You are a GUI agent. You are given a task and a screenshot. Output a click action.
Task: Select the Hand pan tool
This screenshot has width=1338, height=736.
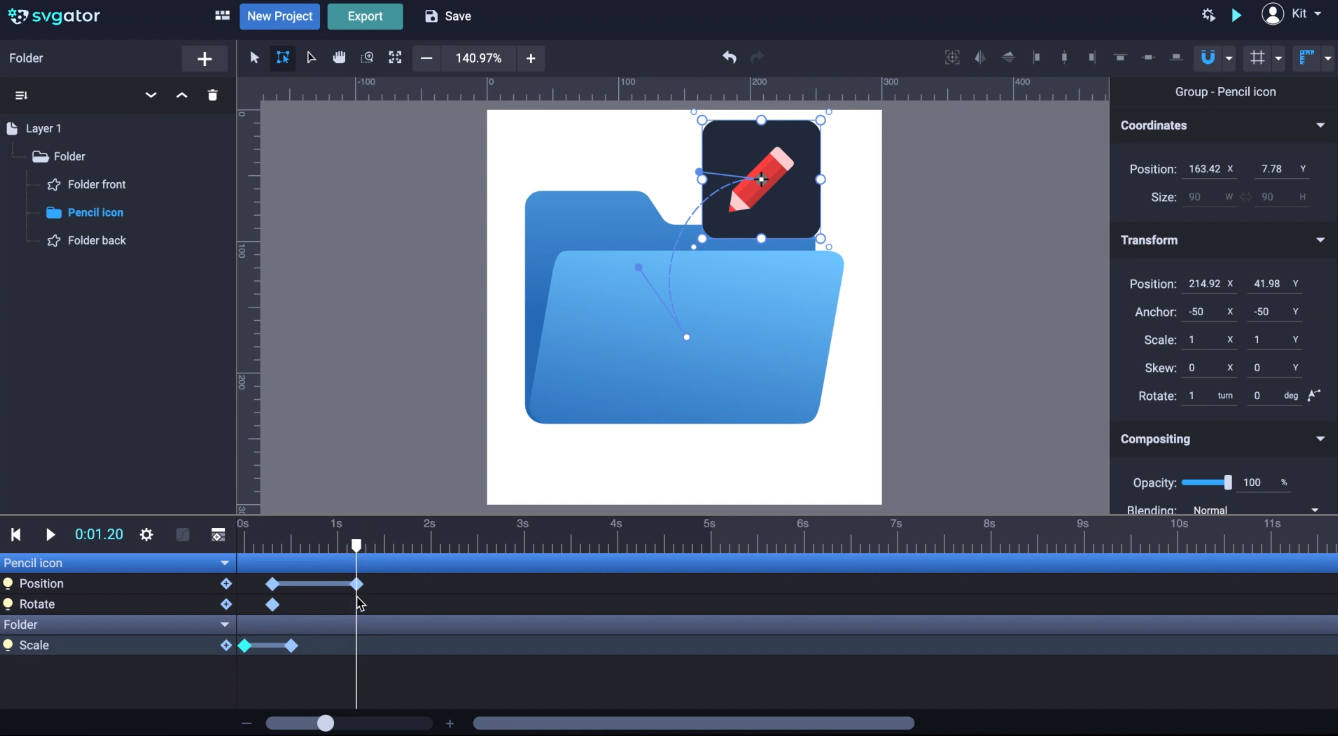pyautogui.click(x=339, y=58)
